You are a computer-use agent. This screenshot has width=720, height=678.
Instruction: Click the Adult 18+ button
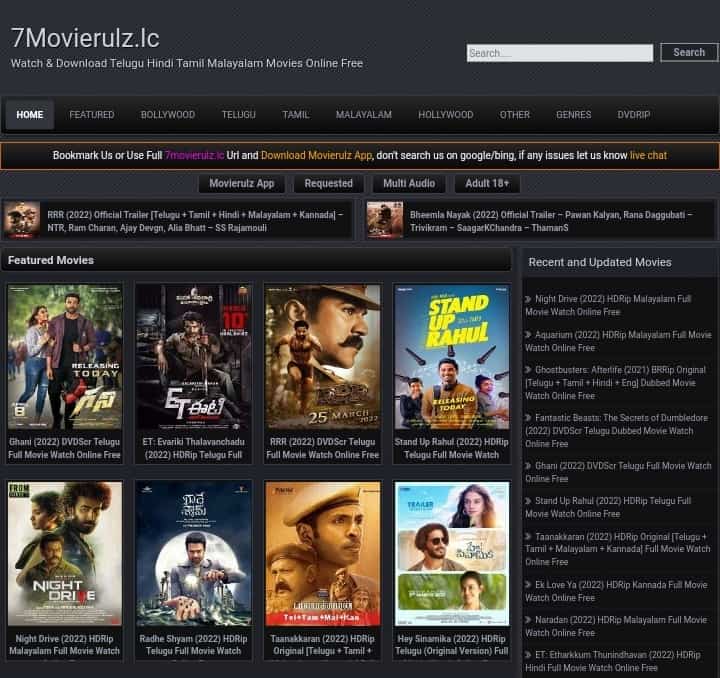click(x=487, y=184)
